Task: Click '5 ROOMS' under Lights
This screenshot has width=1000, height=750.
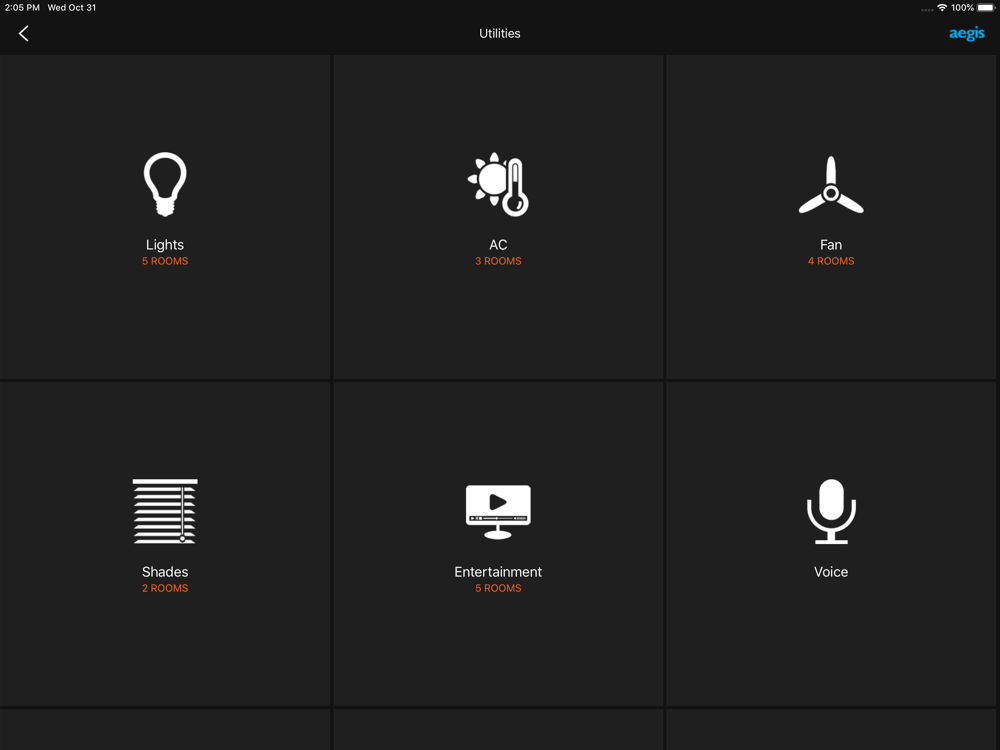Action: pos(165,261)
